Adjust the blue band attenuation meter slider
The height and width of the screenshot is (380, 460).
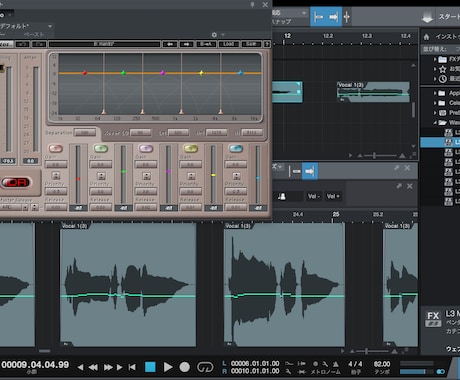click(x=258, y=178)
